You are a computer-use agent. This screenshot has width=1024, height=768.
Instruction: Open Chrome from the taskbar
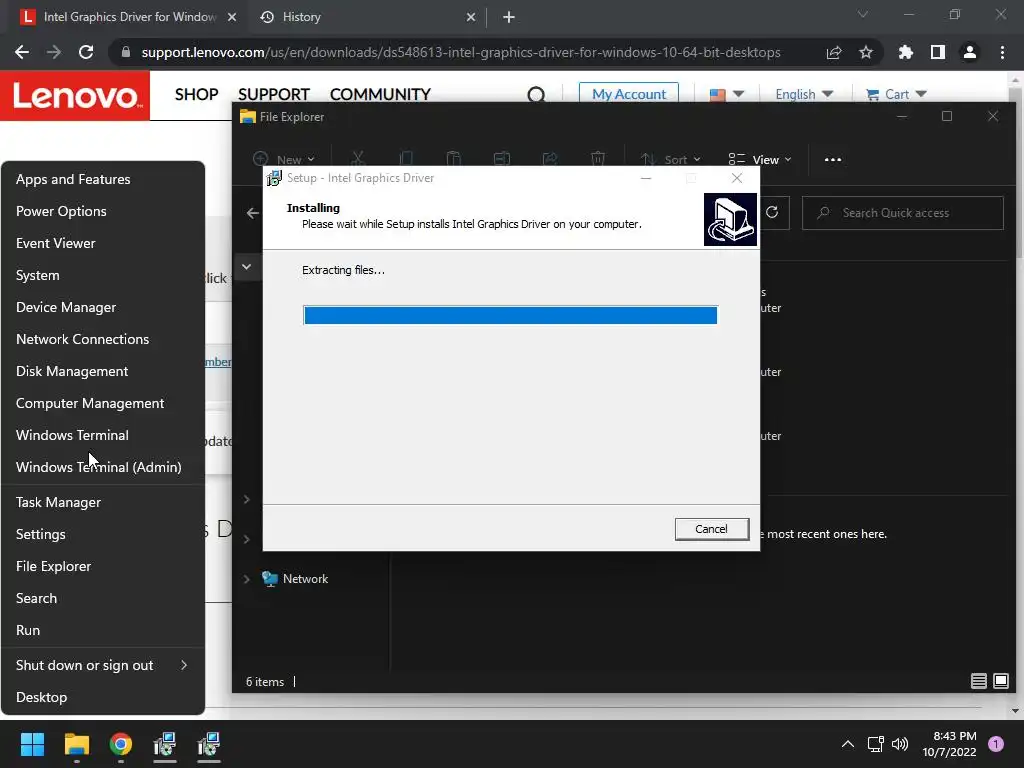120,744
